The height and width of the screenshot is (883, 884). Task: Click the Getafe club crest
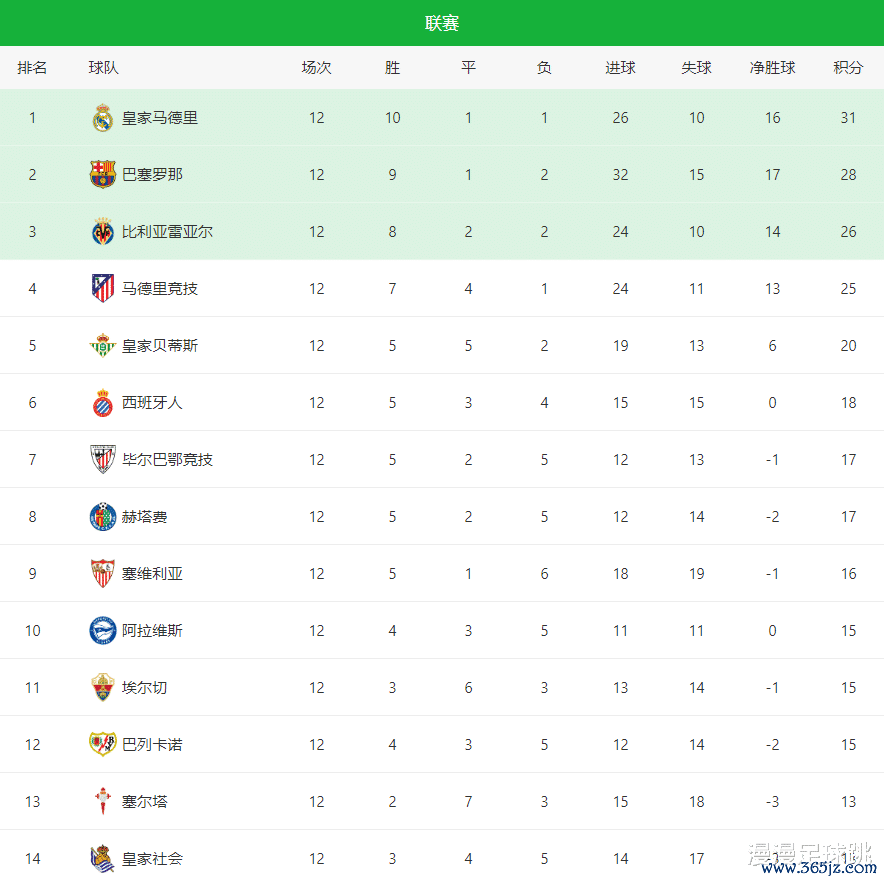point(103,517)
